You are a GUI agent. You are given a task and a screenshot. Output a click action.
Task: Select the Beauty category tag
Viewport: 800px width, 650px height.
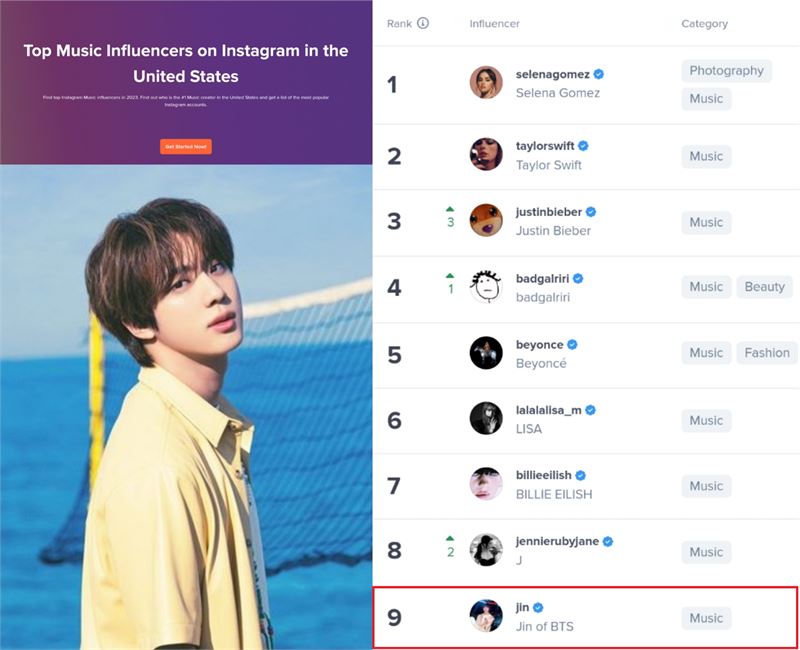pyautogui.click(x=764, y=287)
